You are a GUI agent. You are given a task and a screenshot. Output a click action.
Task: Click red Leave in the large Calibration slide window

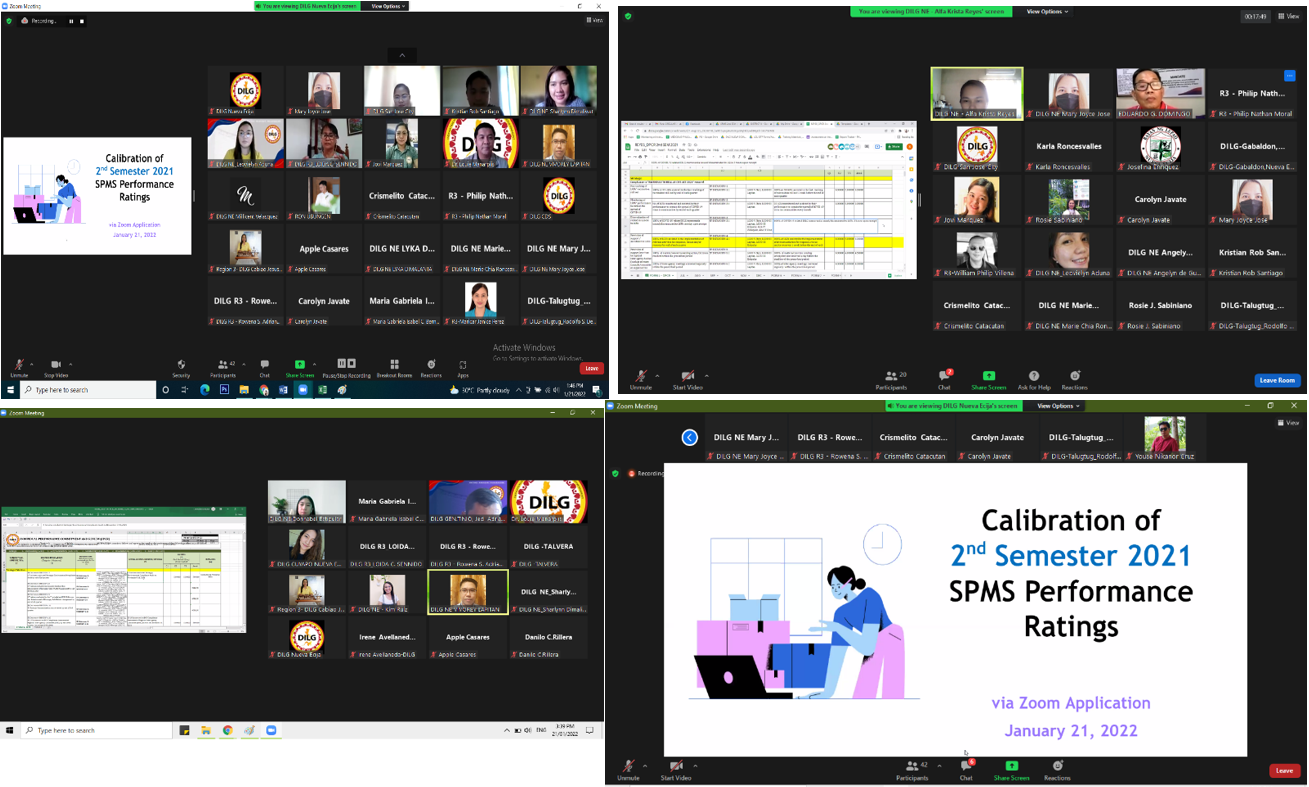(1285, 770)
